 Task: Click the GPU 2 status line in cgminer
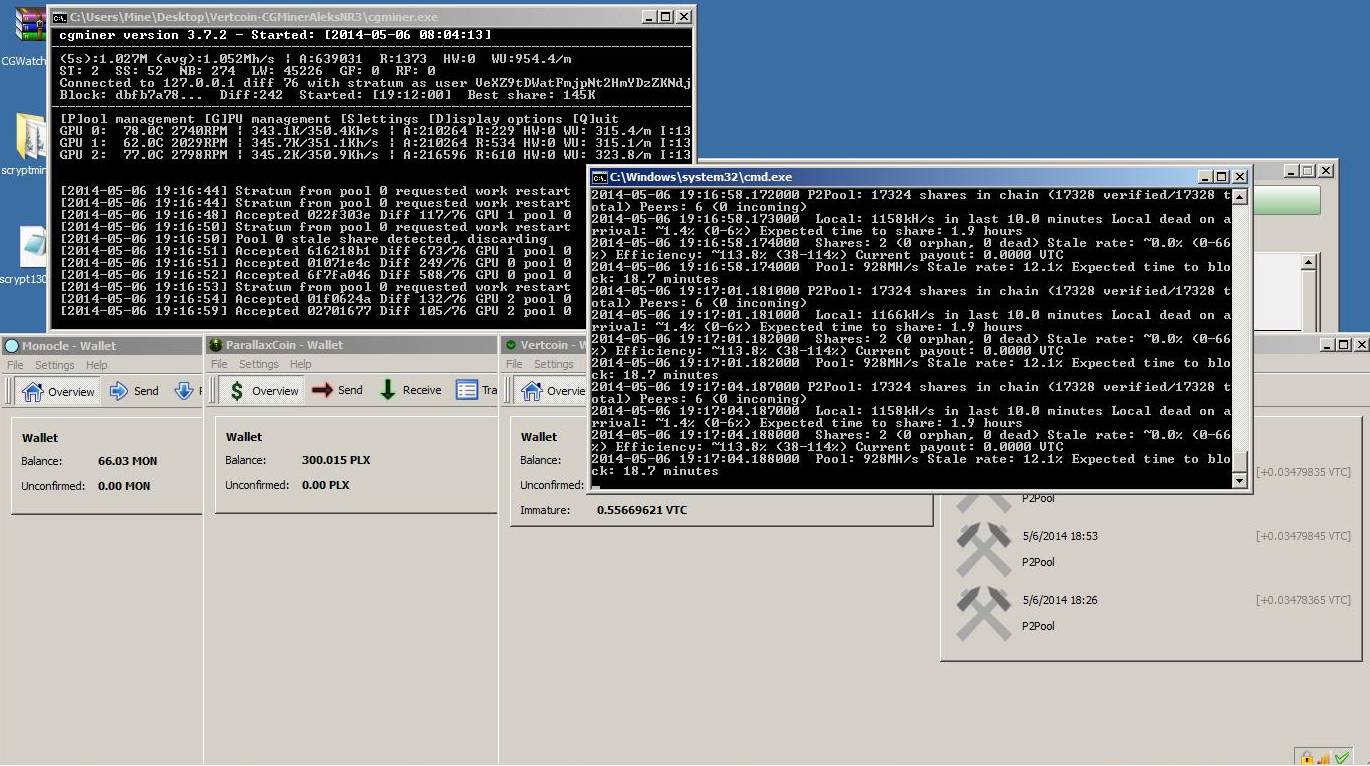[x=375, y=155]
